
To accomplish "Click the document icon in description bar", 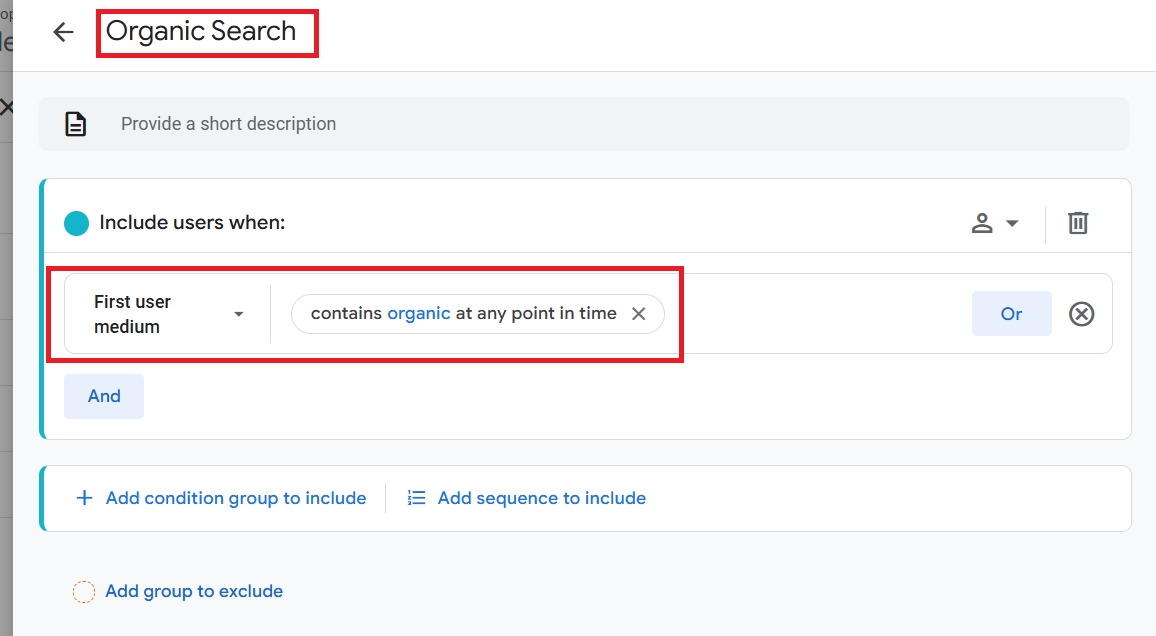I will click(x=76, y=124).
